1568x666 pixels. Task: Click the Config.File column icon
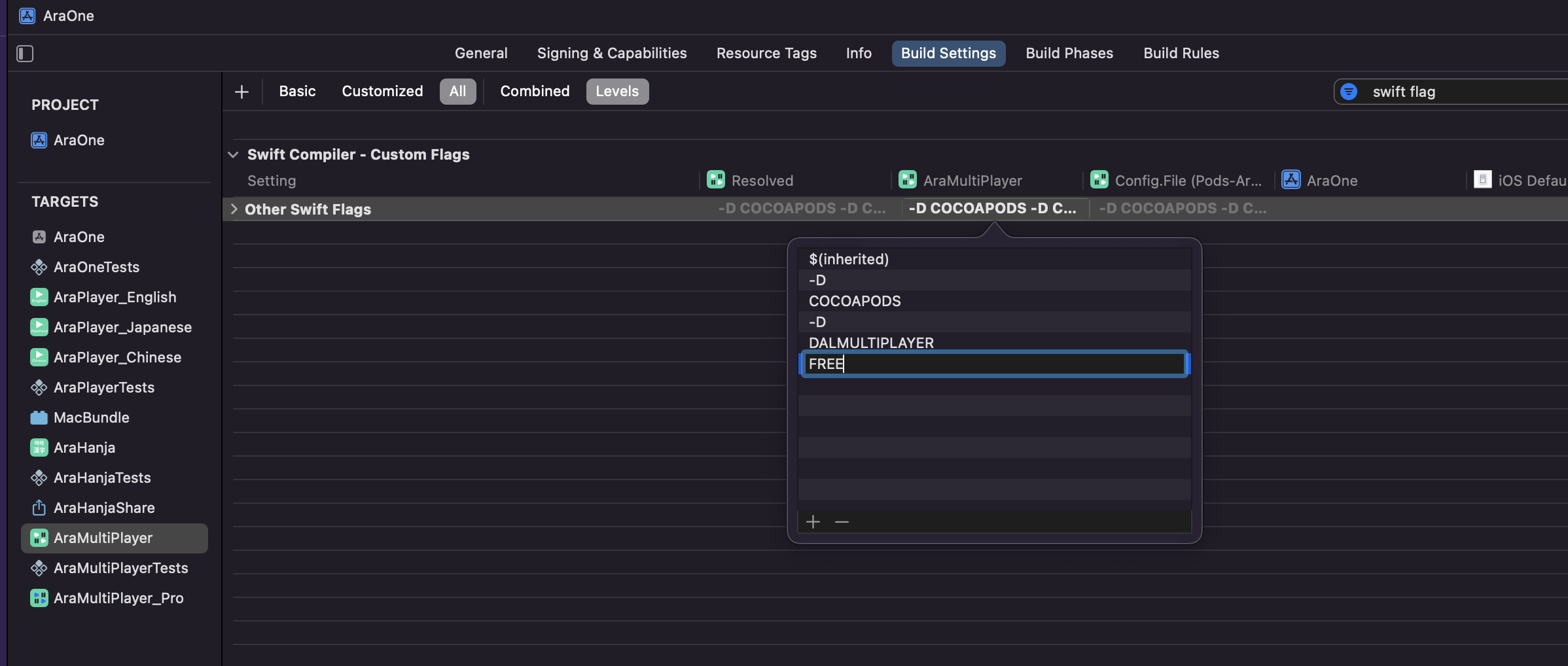tap(1099, 179)
